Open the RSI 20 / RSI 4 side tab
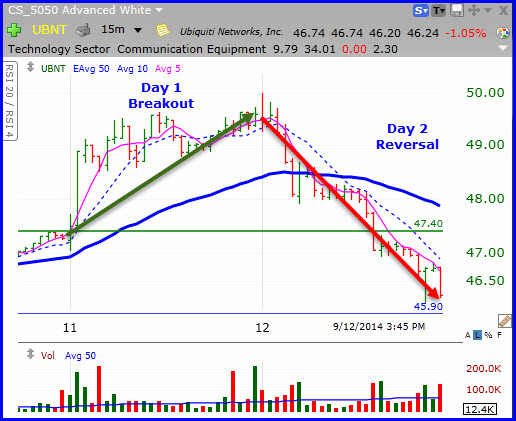 click(x=10, y=101)
